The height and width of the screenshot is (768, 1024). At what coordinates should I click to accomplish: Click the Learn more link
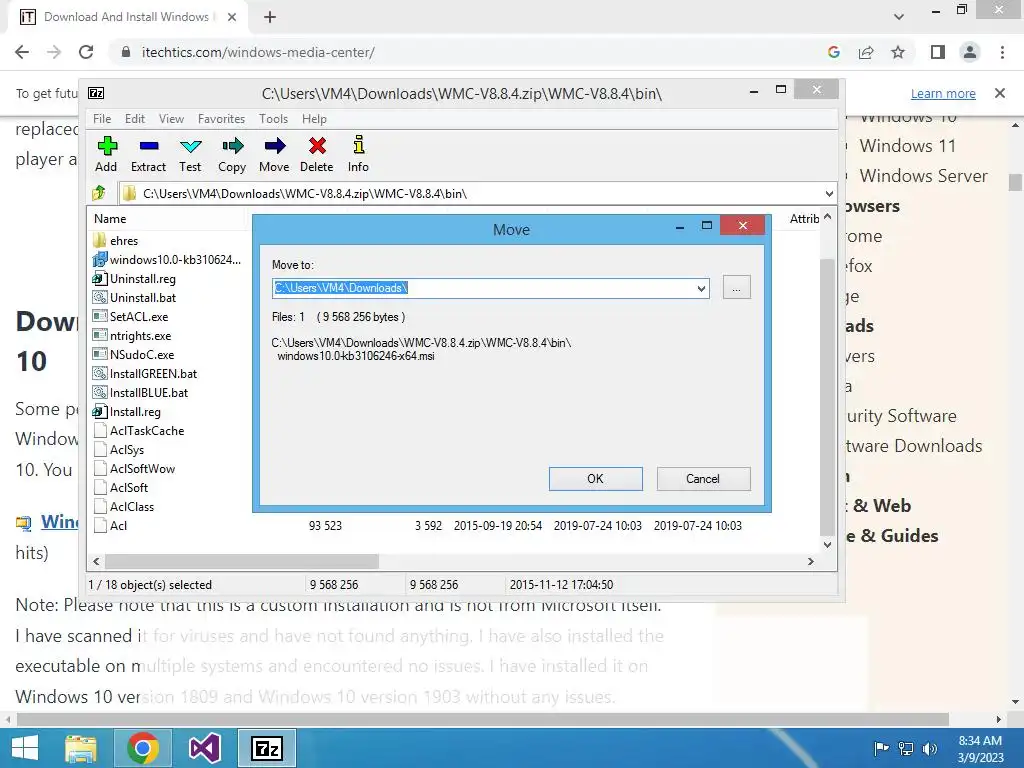pos(943,93)
